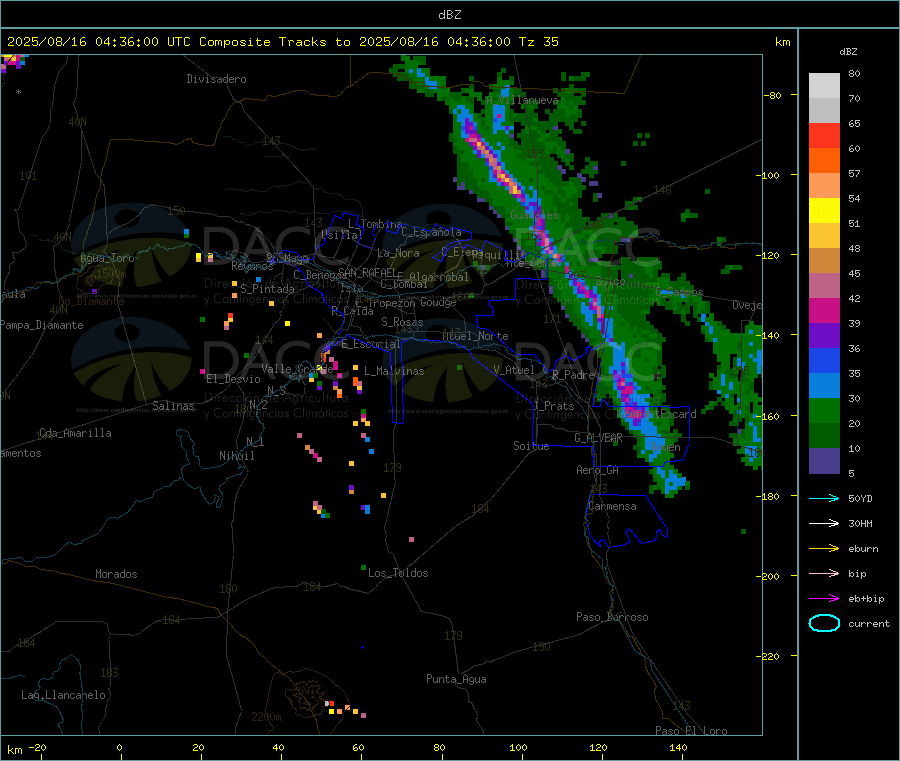900x761 pixels.
Task: Click the 'dBZ' title at top center
Action: coord(449,15)
